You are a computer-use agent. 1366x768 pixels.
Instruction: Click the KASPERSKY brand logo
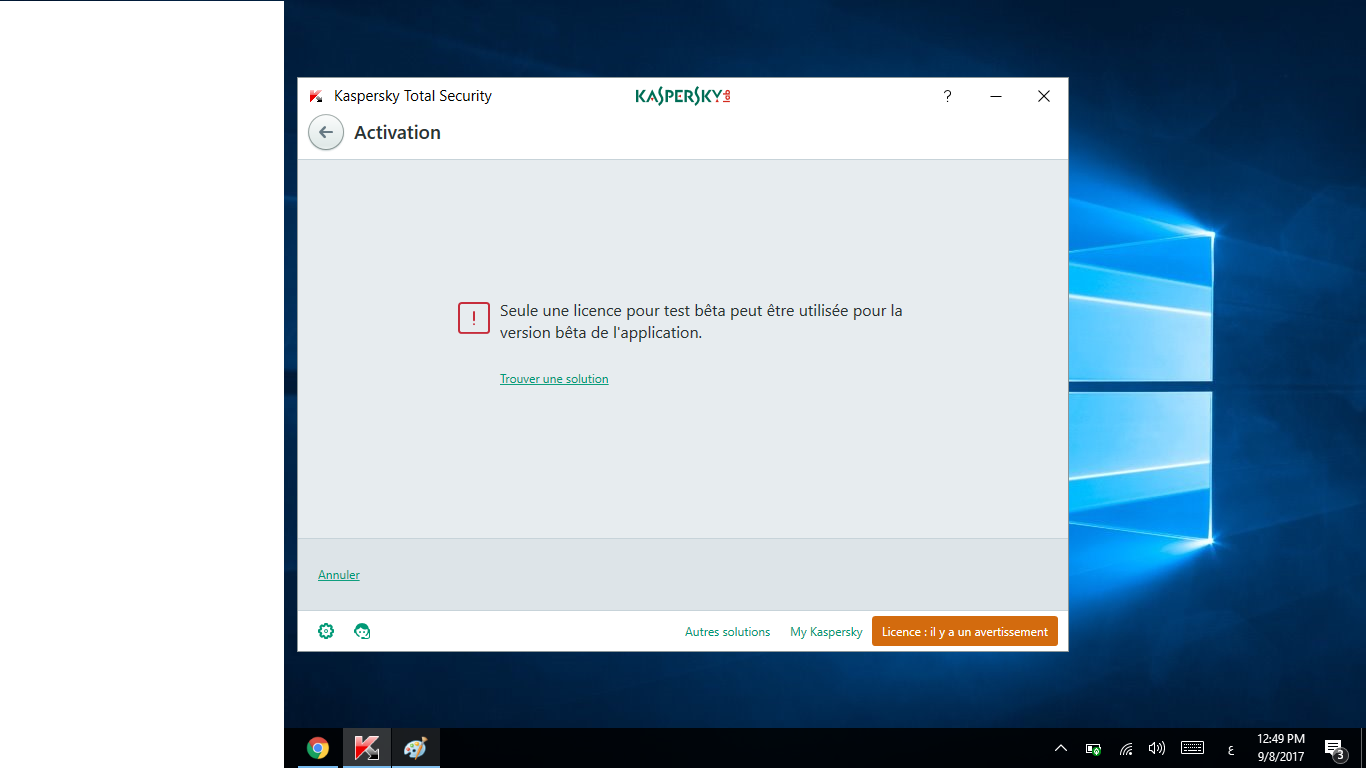pos(683,96)
